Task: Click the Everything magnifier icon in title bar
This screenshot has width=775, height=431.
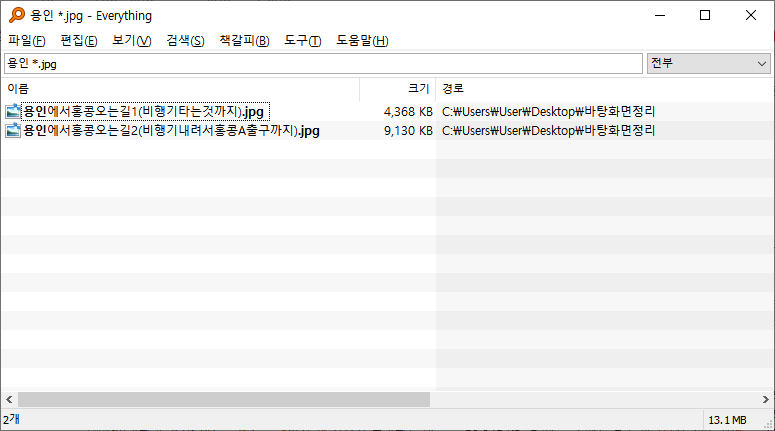Action: click(x=17, y=15)
